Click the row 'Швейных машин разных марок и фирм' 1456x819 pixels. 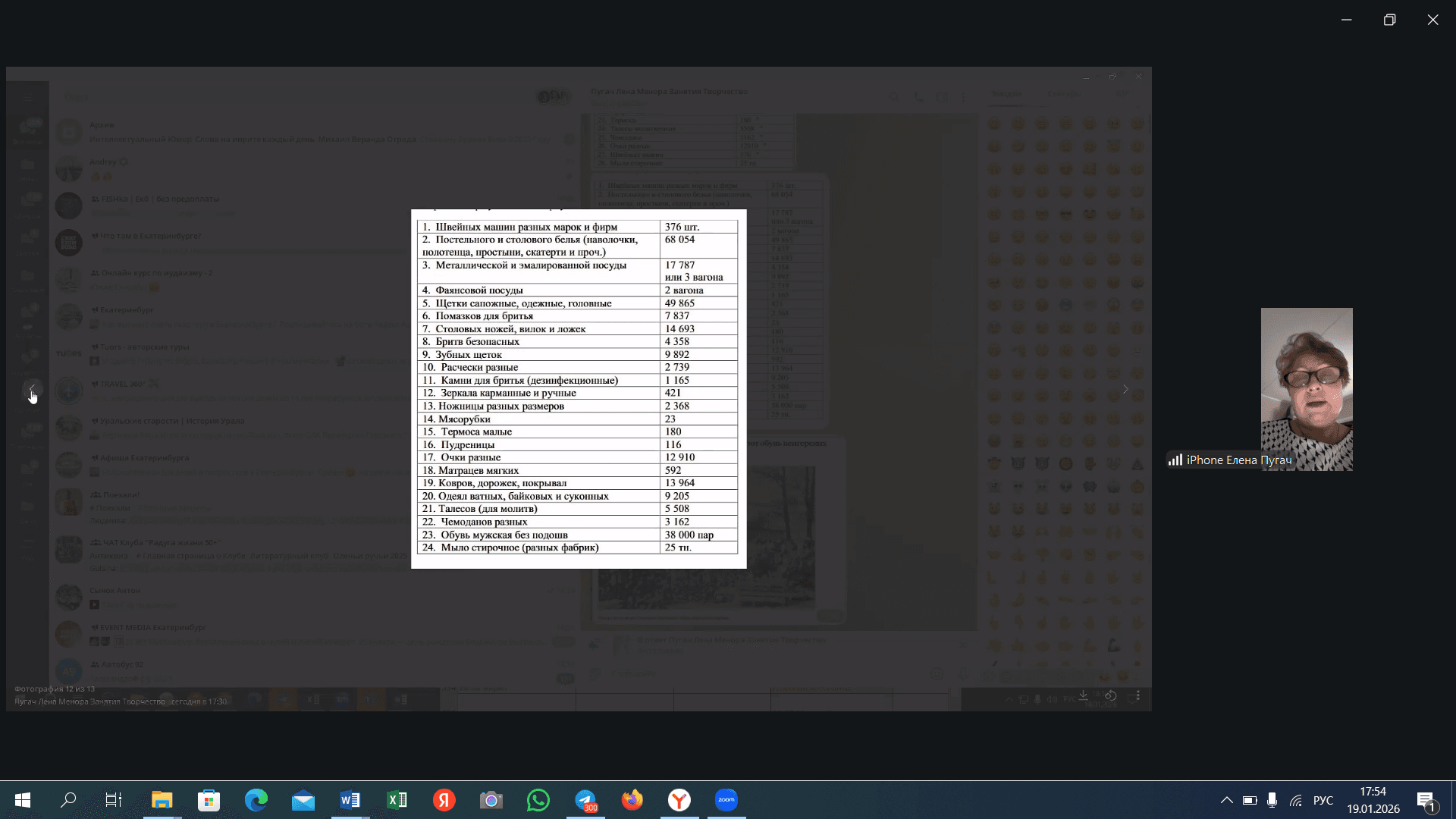pyautogui.click(x=577, y=227)
